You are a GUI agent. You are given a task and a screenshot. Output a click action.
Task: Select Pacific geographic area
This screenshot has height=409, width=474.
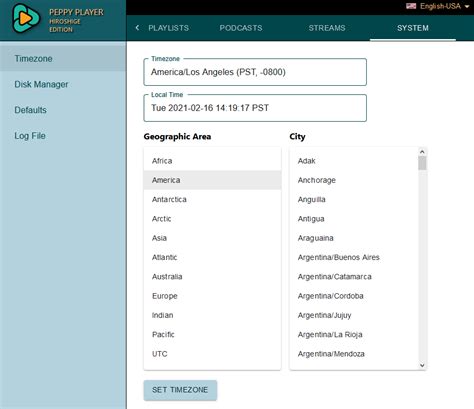tap(212, 335)
